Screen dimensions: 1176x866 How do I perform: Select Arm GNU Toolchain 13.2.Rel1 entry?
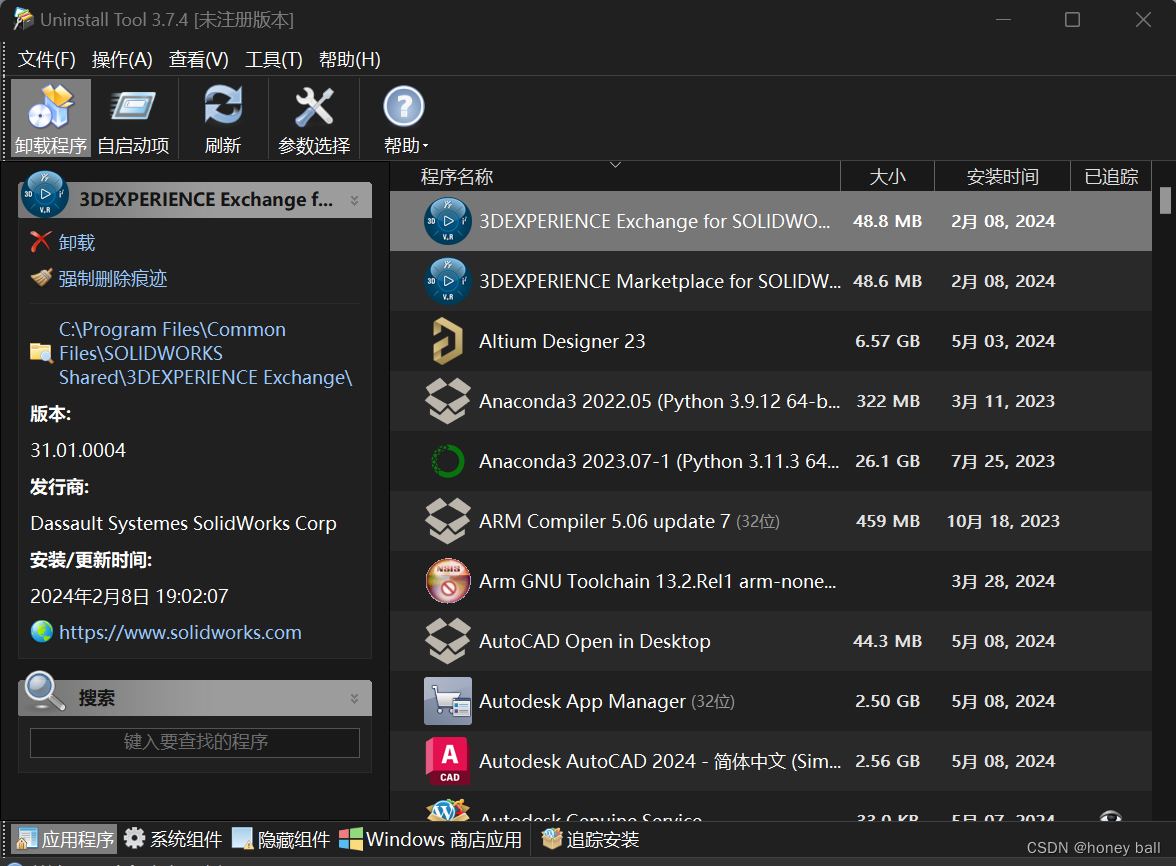pos(771,581)
